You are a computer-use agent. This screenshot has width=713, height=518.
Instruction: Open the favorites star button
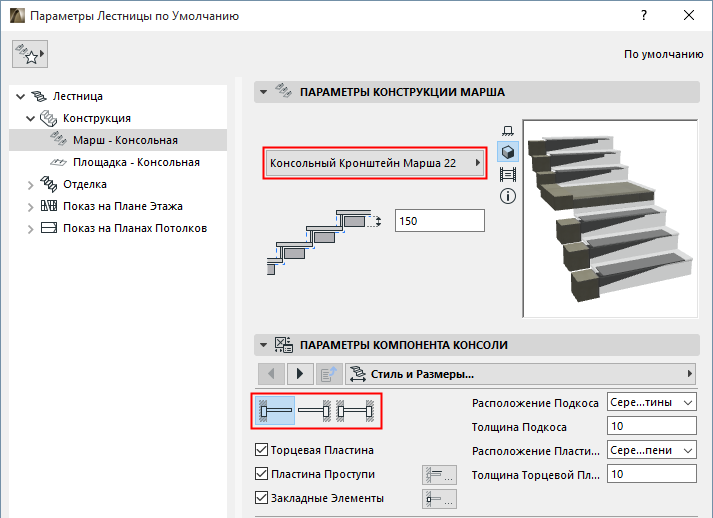30,54
